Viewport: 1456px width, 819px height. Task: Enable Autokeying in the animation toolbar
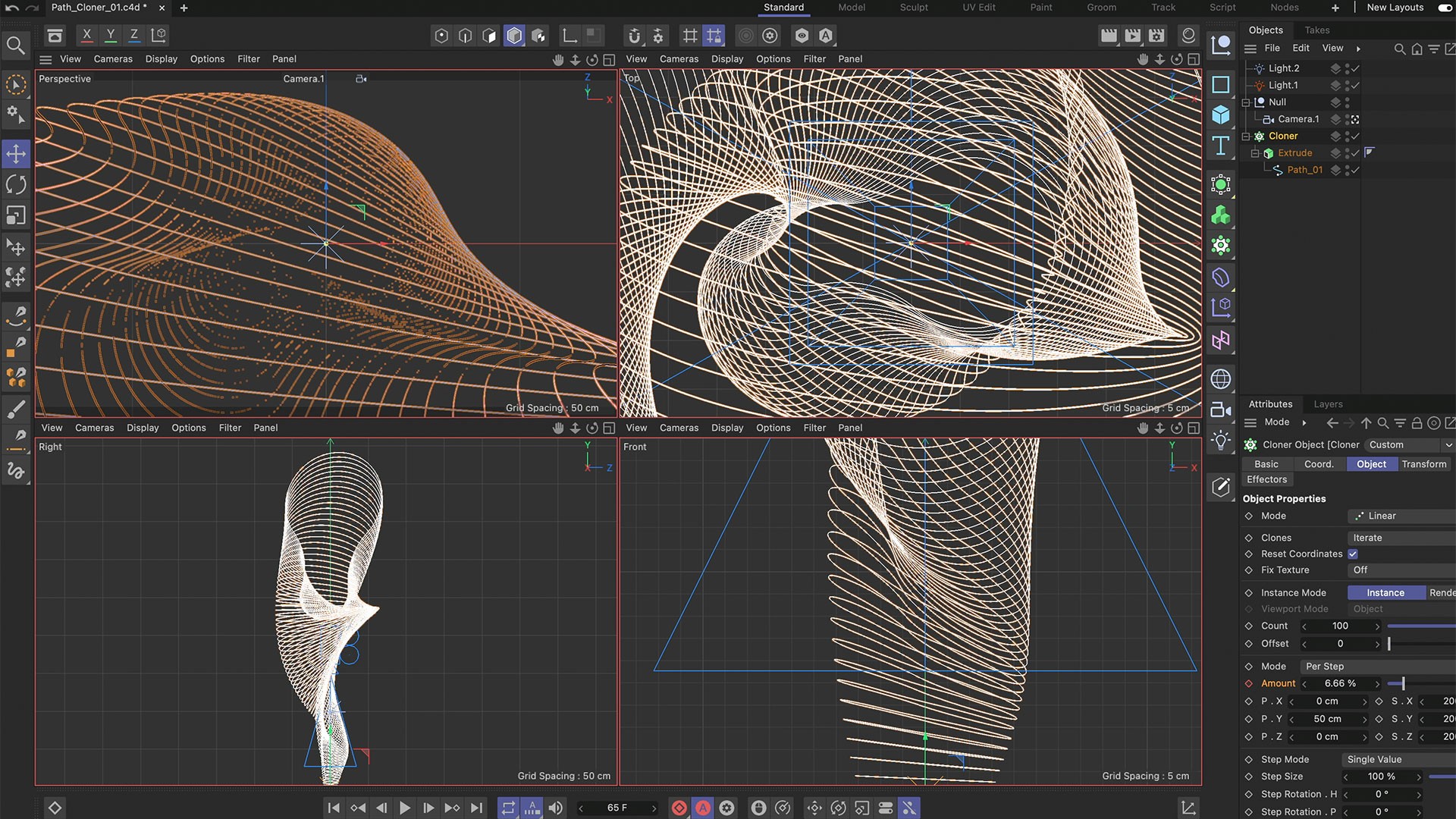pos(703,808)
